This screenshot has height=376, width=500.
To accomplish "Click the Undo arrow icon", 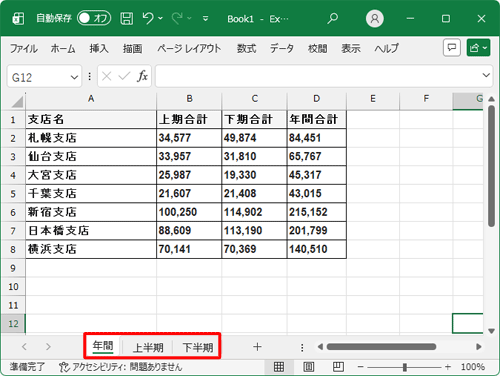I will (x=148, y=18).
